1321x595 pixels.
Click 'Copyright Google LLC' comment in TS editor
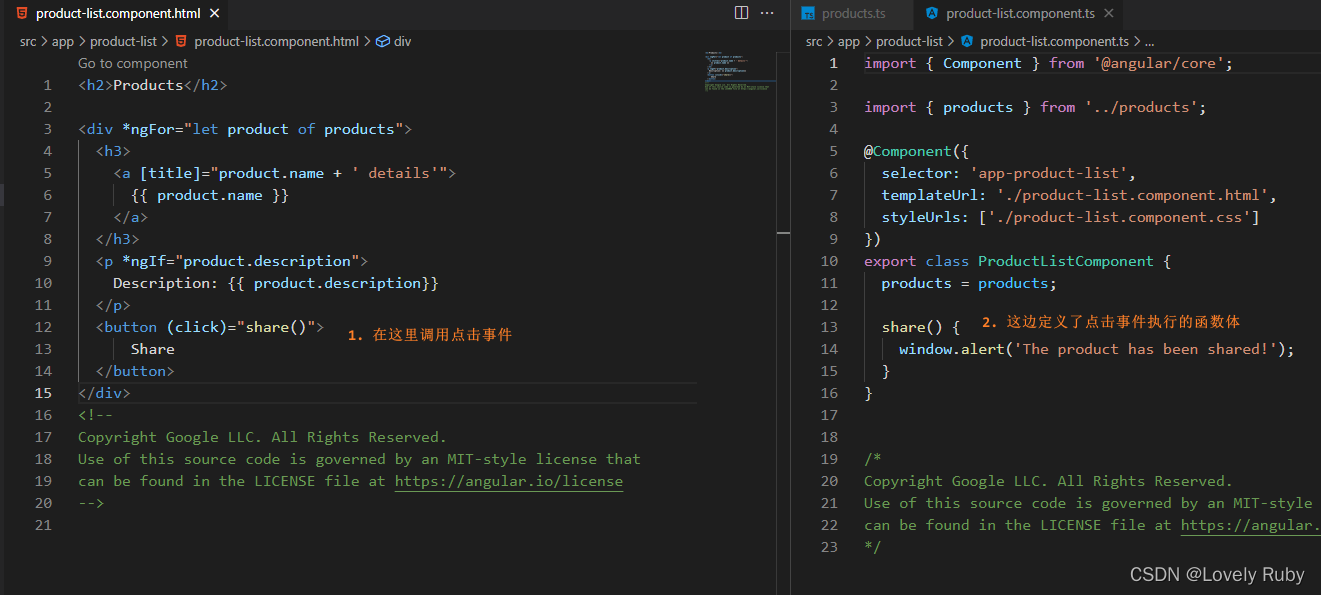click(1049, 481)
